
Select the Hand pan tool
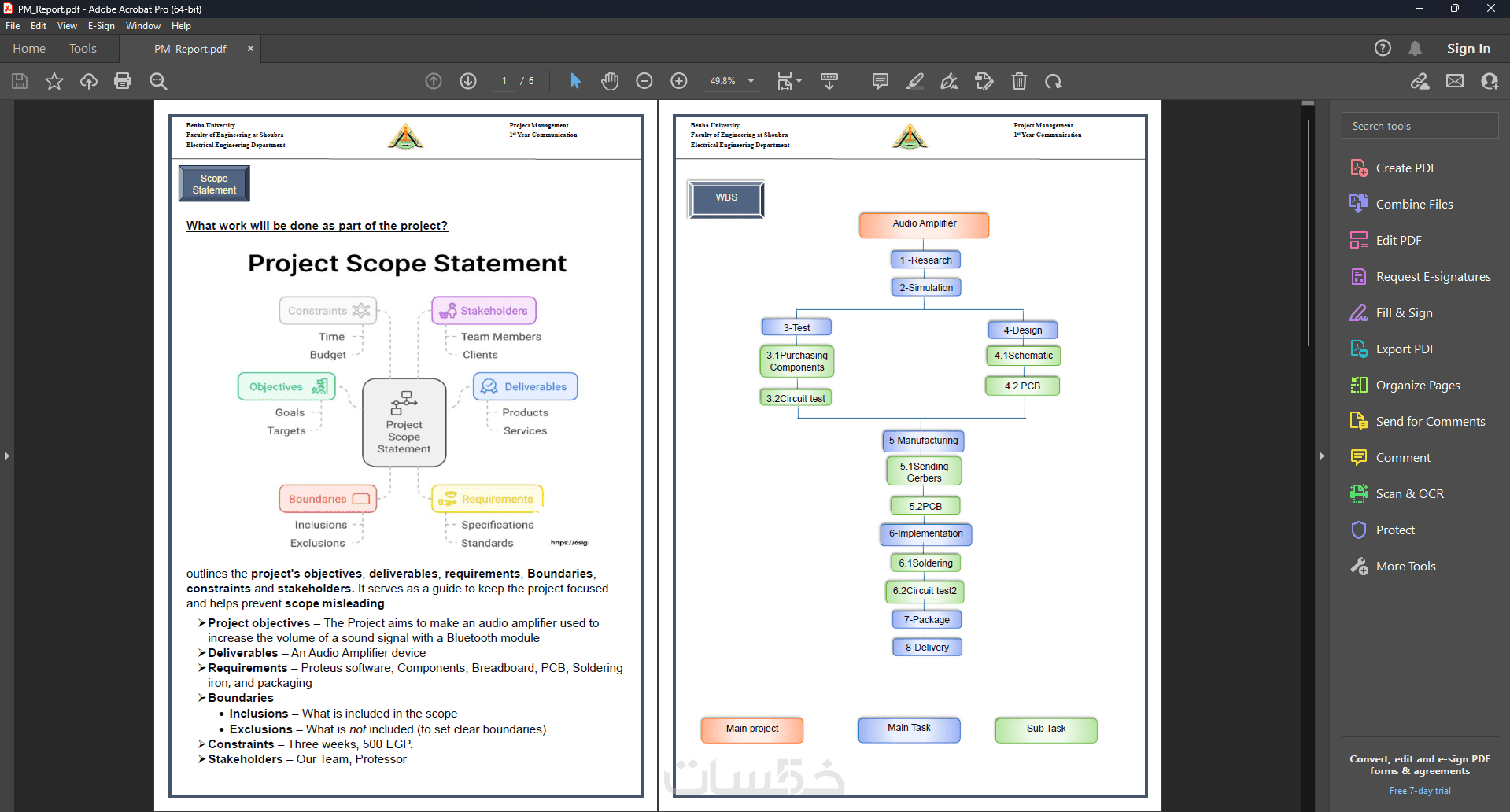click(610, 81)
